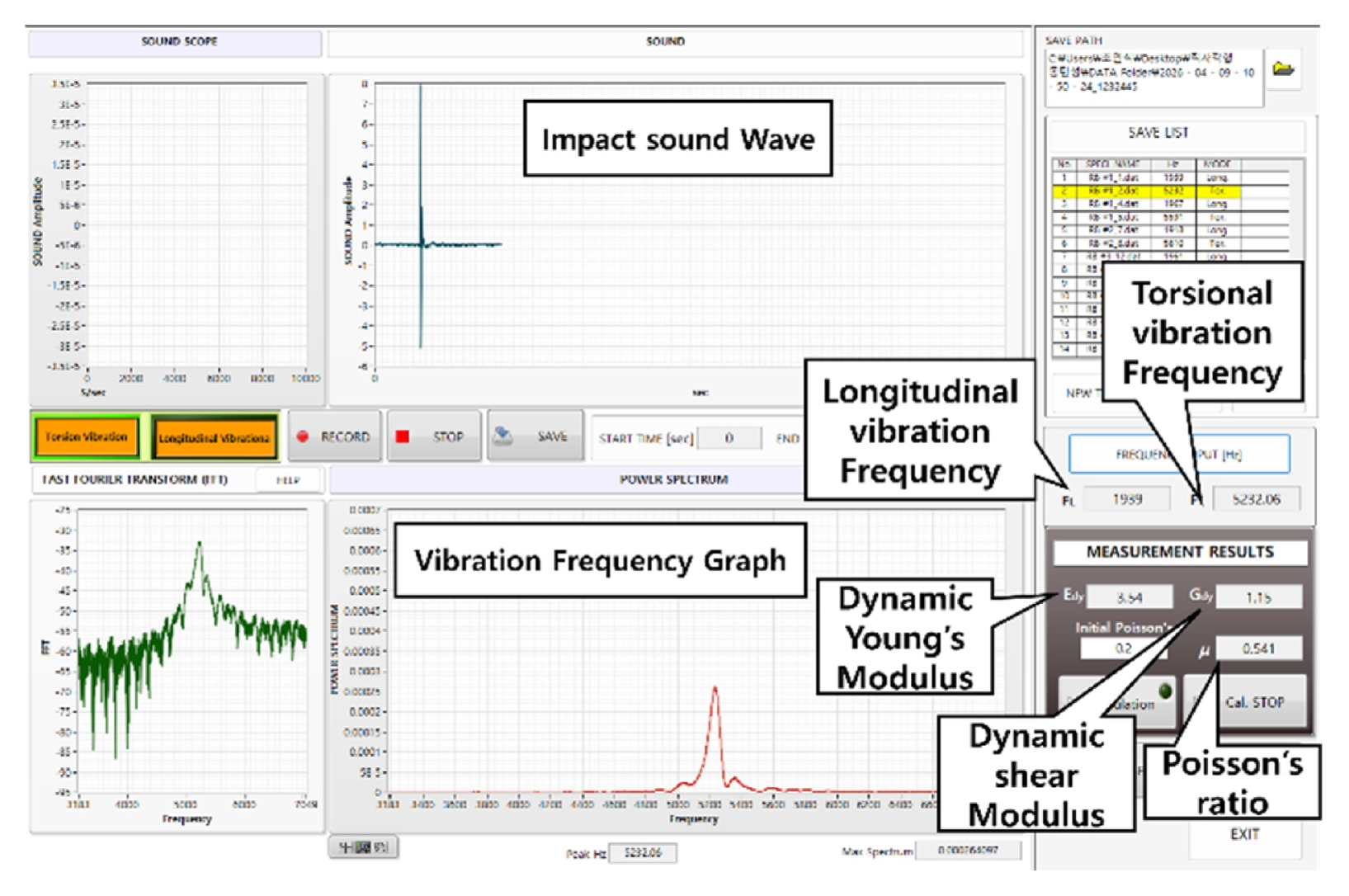Click the disk icon on SAVE button
The height and width of the screenshot is (896, 1349).
click(x=502, y=436)
